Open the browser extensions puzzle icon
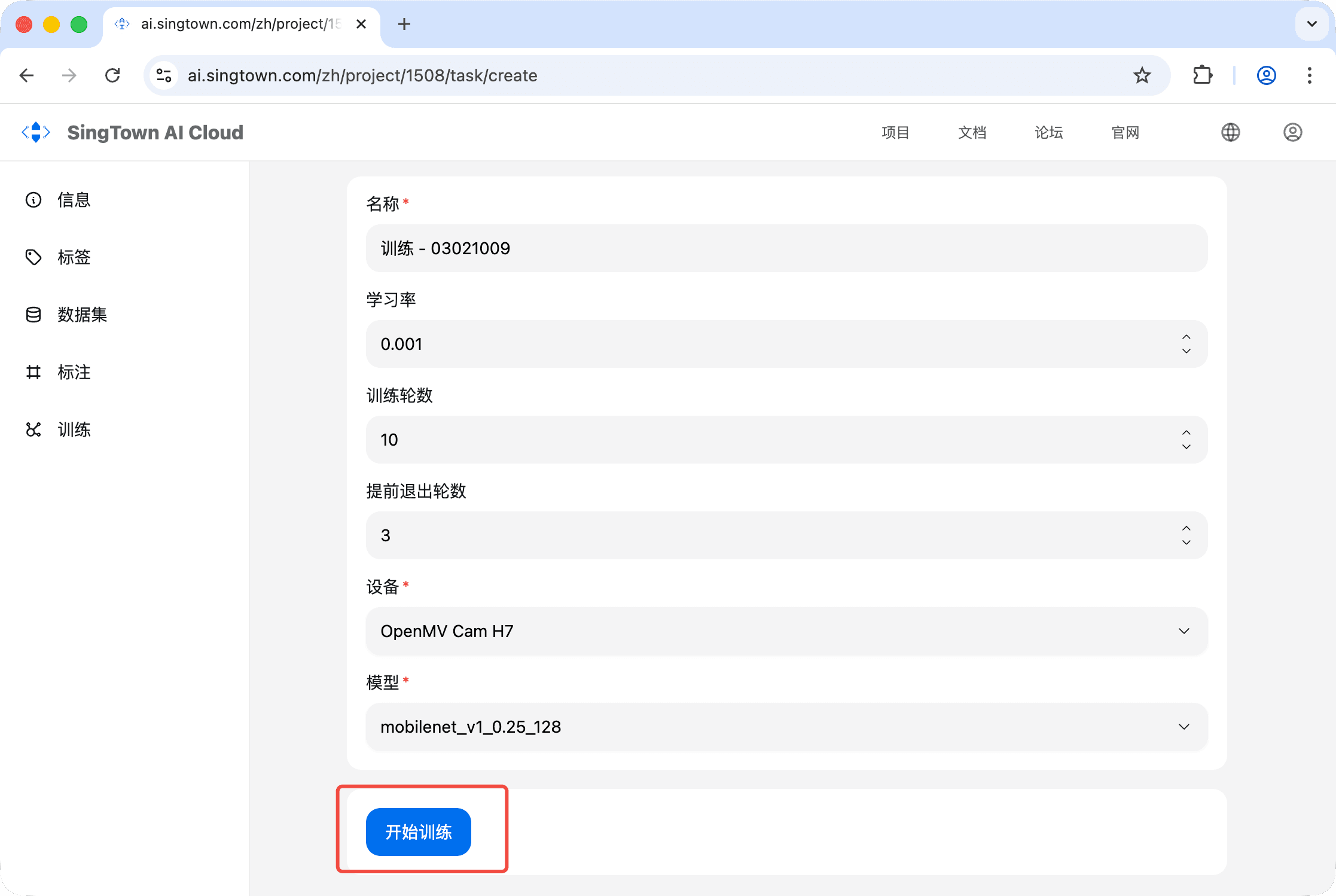Image resolution: width=1336 pixels, height=896 pixels. (x=1202, y=75)
